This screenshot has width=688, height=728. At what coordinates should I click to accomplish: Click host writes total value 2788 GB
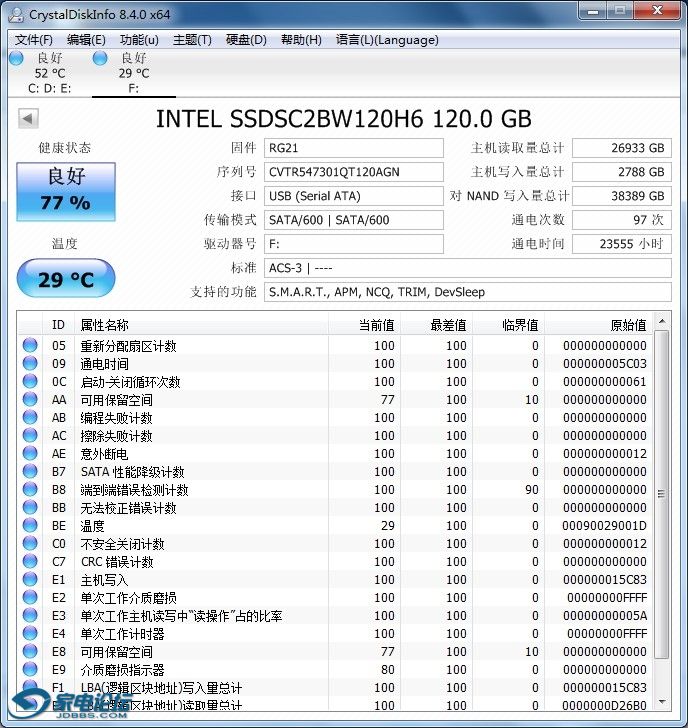point(622,172)
